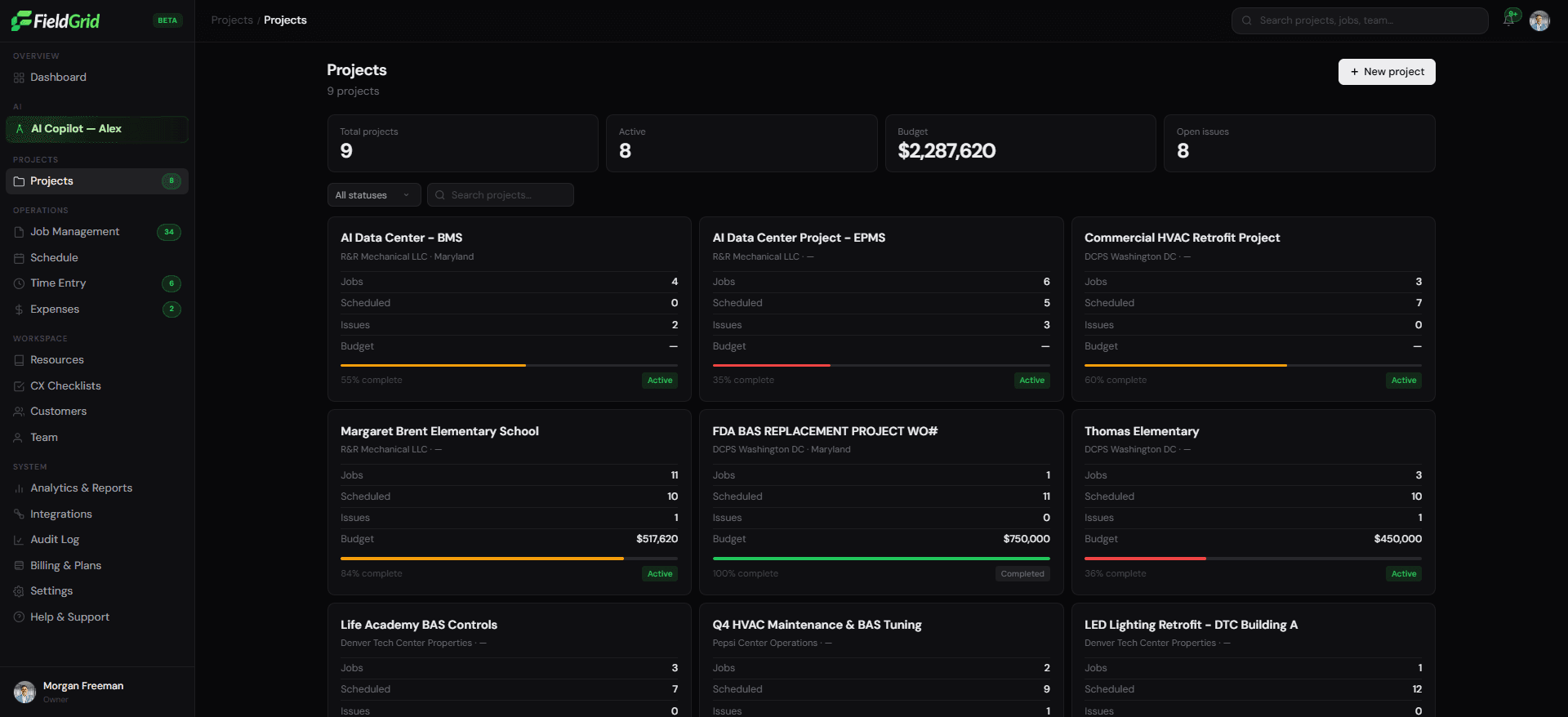Image resolution: width=1568 pixels, height=717 pixels.
Task: Click the CX Checklists icon
Action: pyautogui.click(x=19, y=386)
